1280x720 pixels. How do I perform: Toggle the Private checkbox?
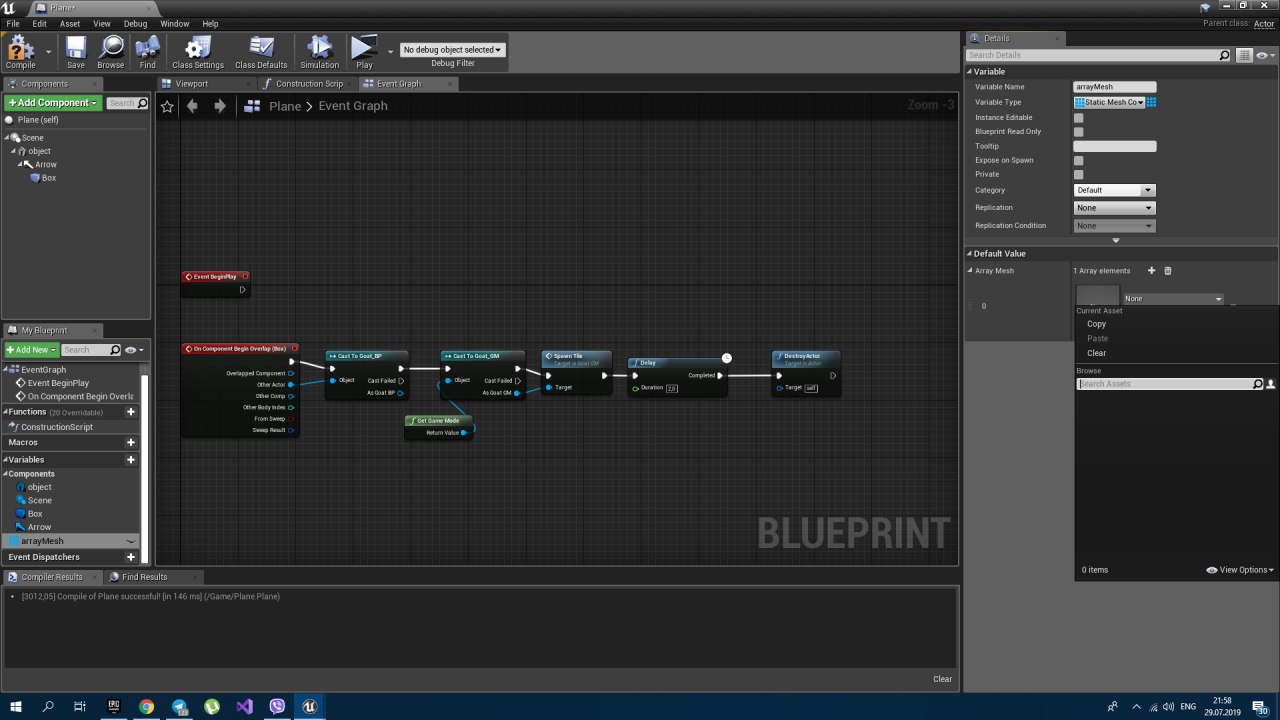click(1078, 174)
